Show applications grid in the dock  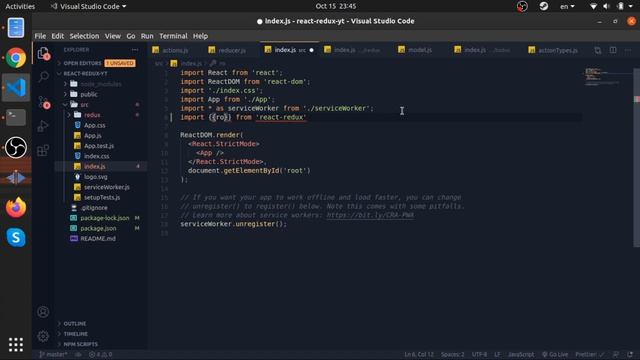(x=16, y=345)
